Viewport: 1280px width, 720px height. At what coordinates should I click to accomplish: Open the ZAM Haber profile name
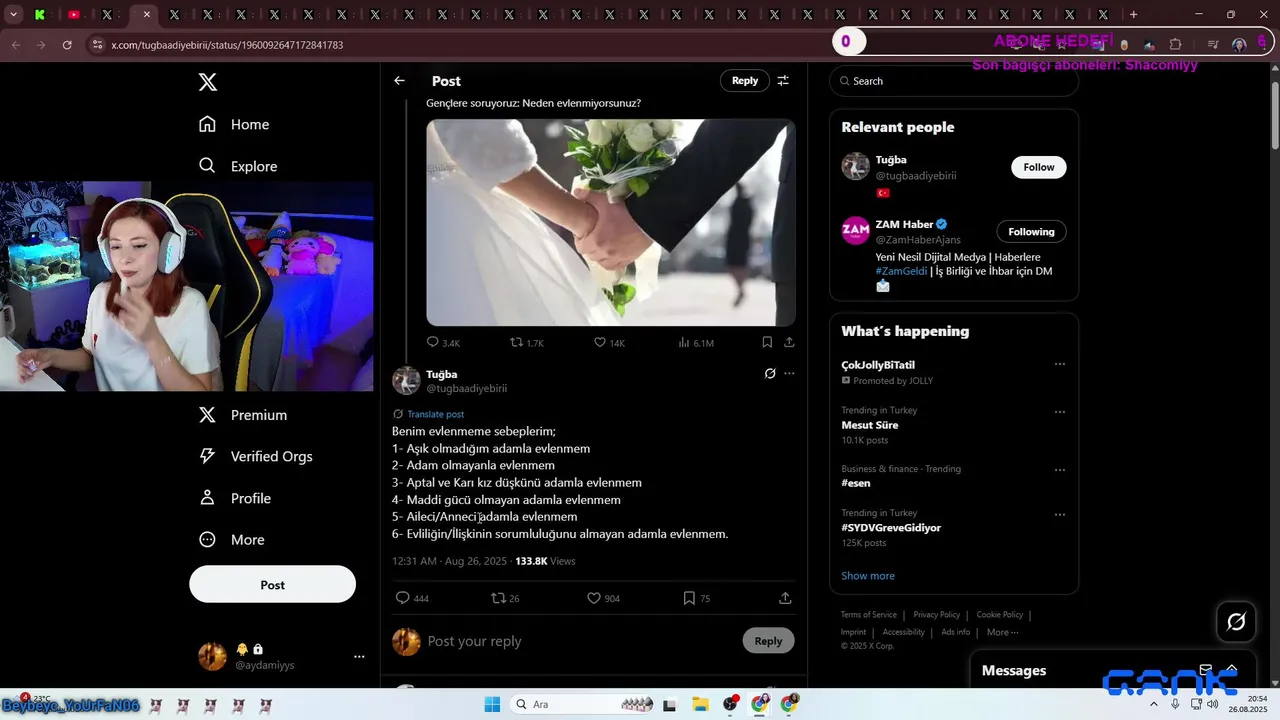coord(904,224)
